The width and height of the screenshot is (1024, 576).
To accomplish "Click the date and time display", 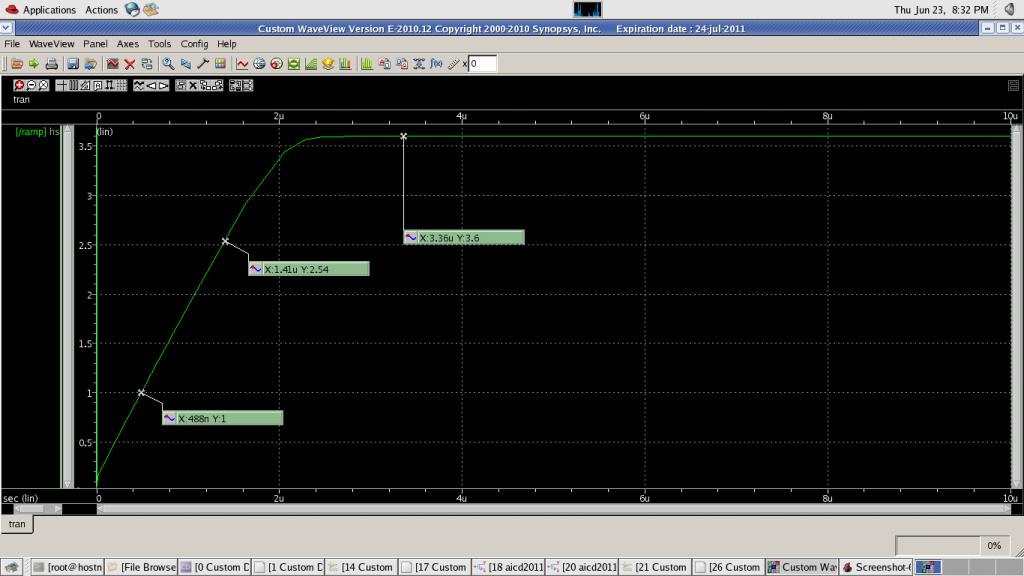I will (941, 10).
